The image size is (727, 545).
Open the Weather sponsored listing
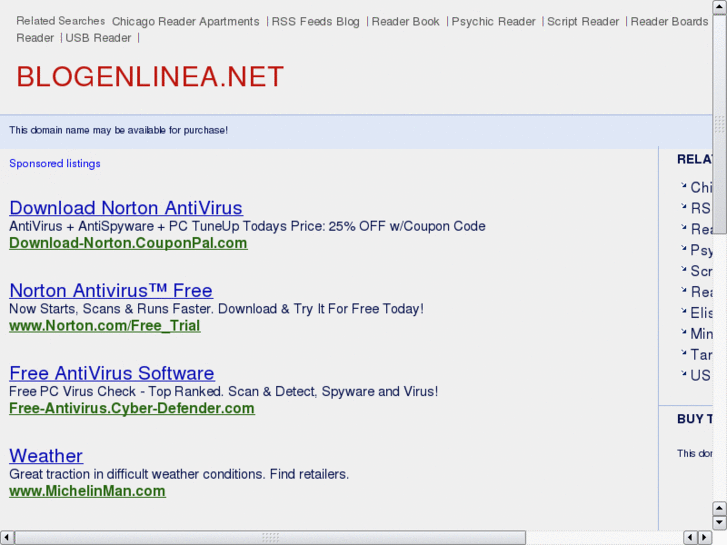click(x=46, y=456)
